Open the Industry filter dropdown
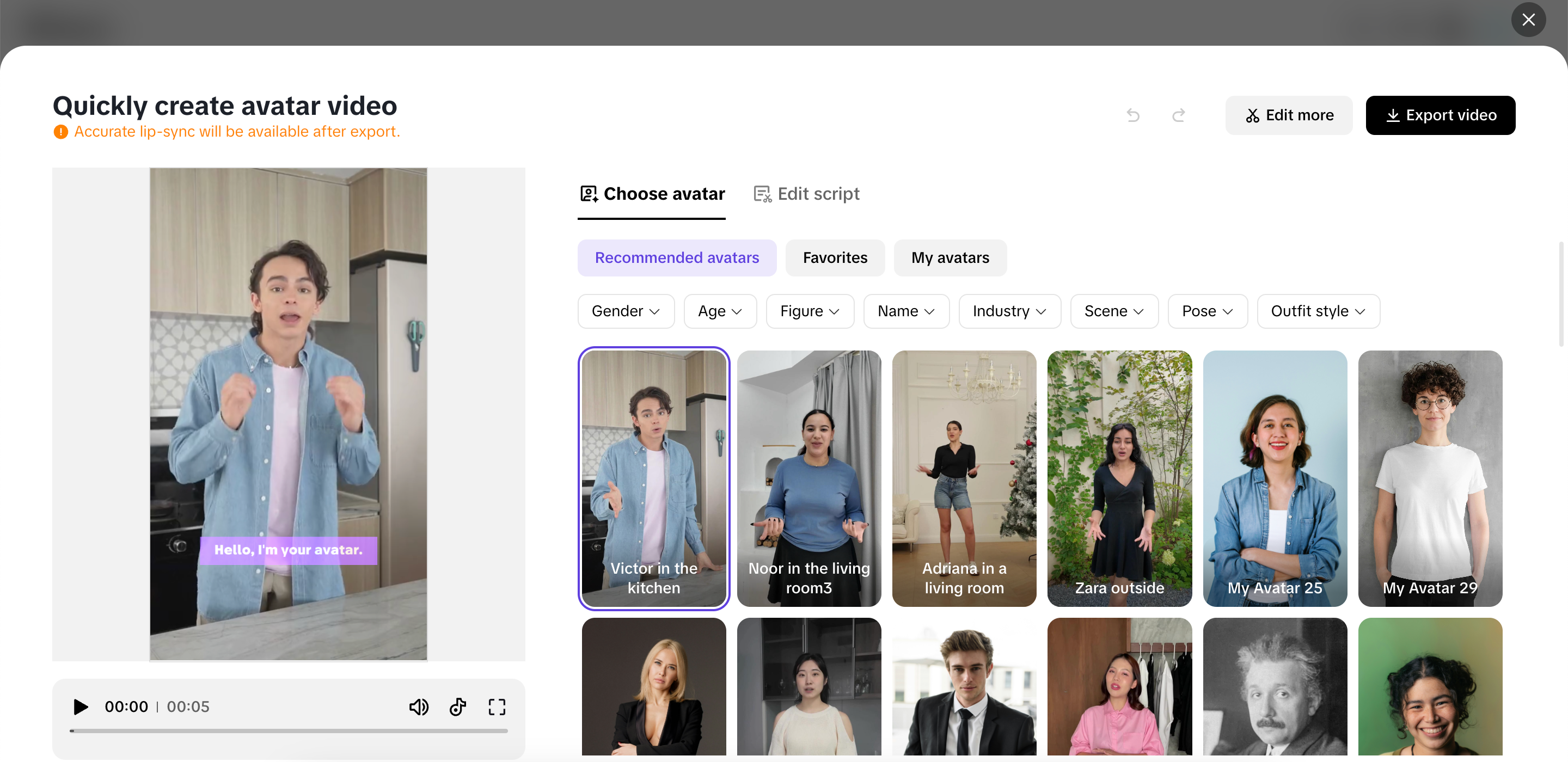 (1009, 311)
